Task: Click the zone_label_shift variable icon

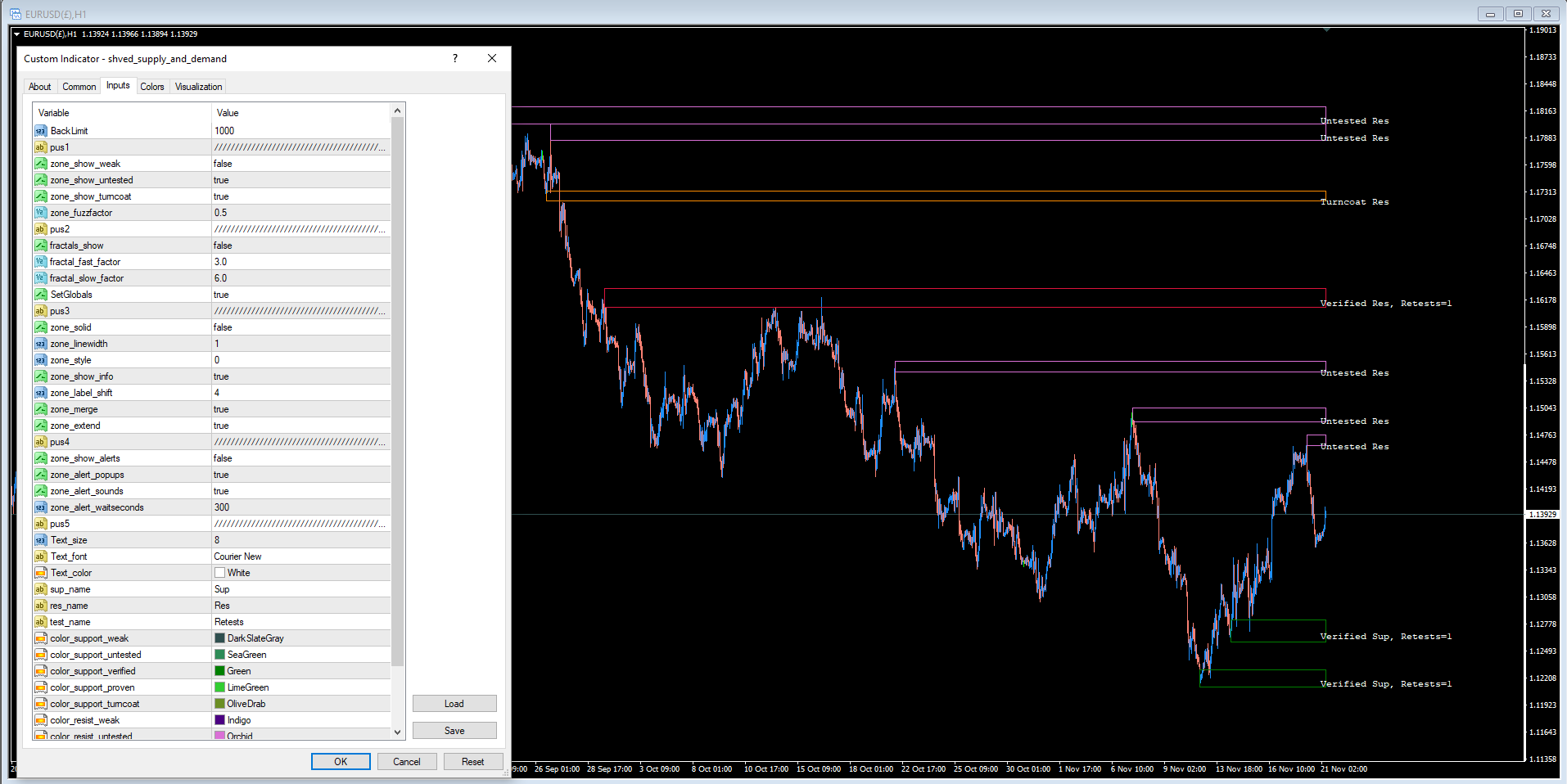Action: [40, 393]
